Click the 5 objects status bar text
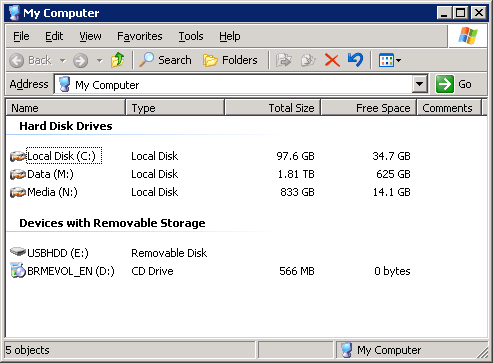 (27, 350)
